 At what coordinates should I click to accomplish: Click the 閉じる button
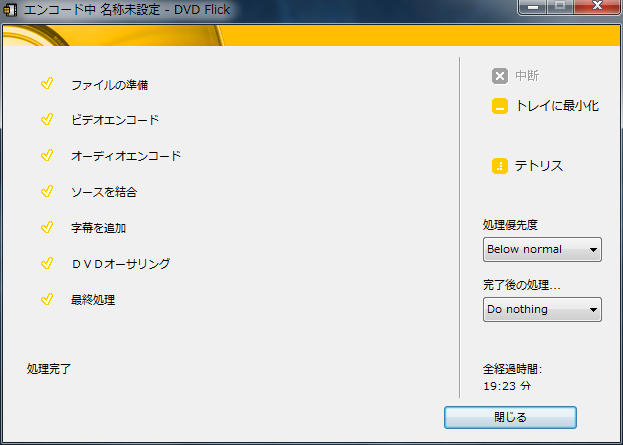tap(510, 417)
